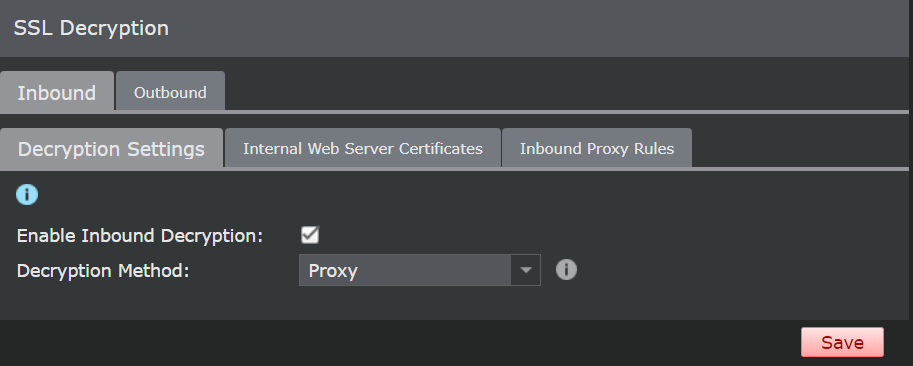
Task: Click the dark footer bar left of Save
Action: coord(396,343)
